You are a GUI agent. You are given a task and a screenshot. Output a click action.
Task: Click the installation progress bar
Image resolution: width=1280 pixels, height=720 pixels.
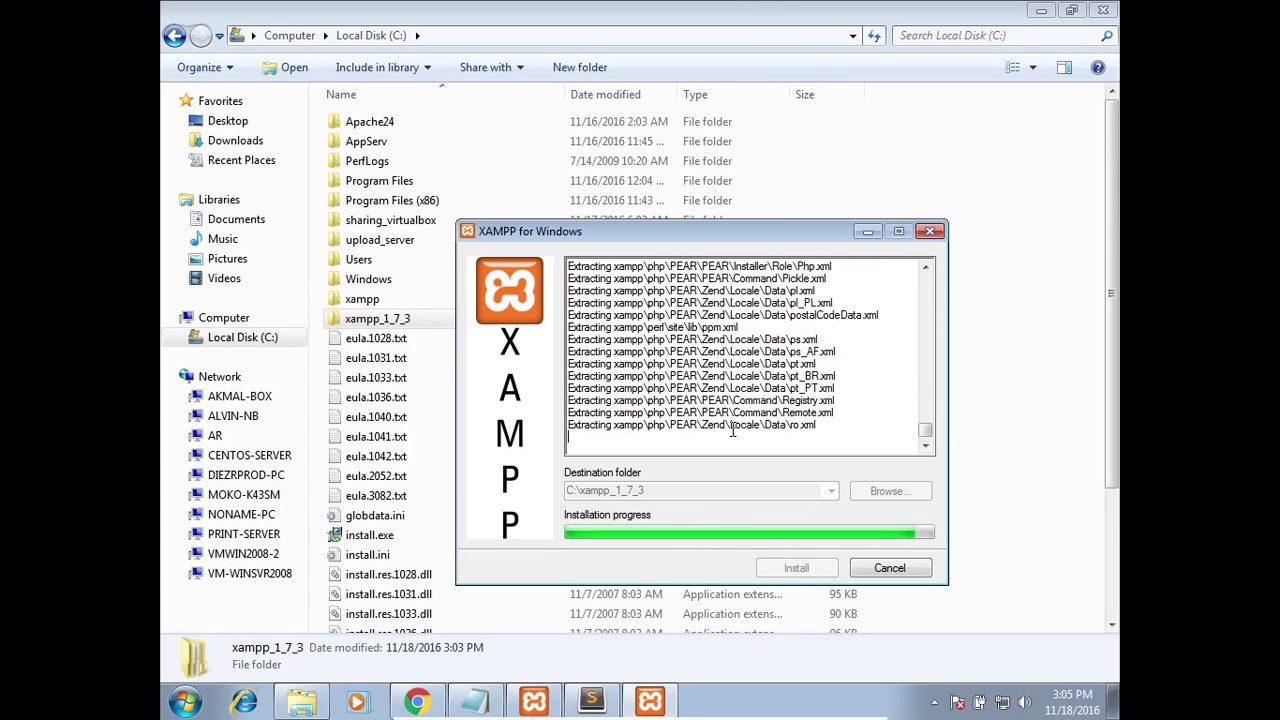[749, 533]
